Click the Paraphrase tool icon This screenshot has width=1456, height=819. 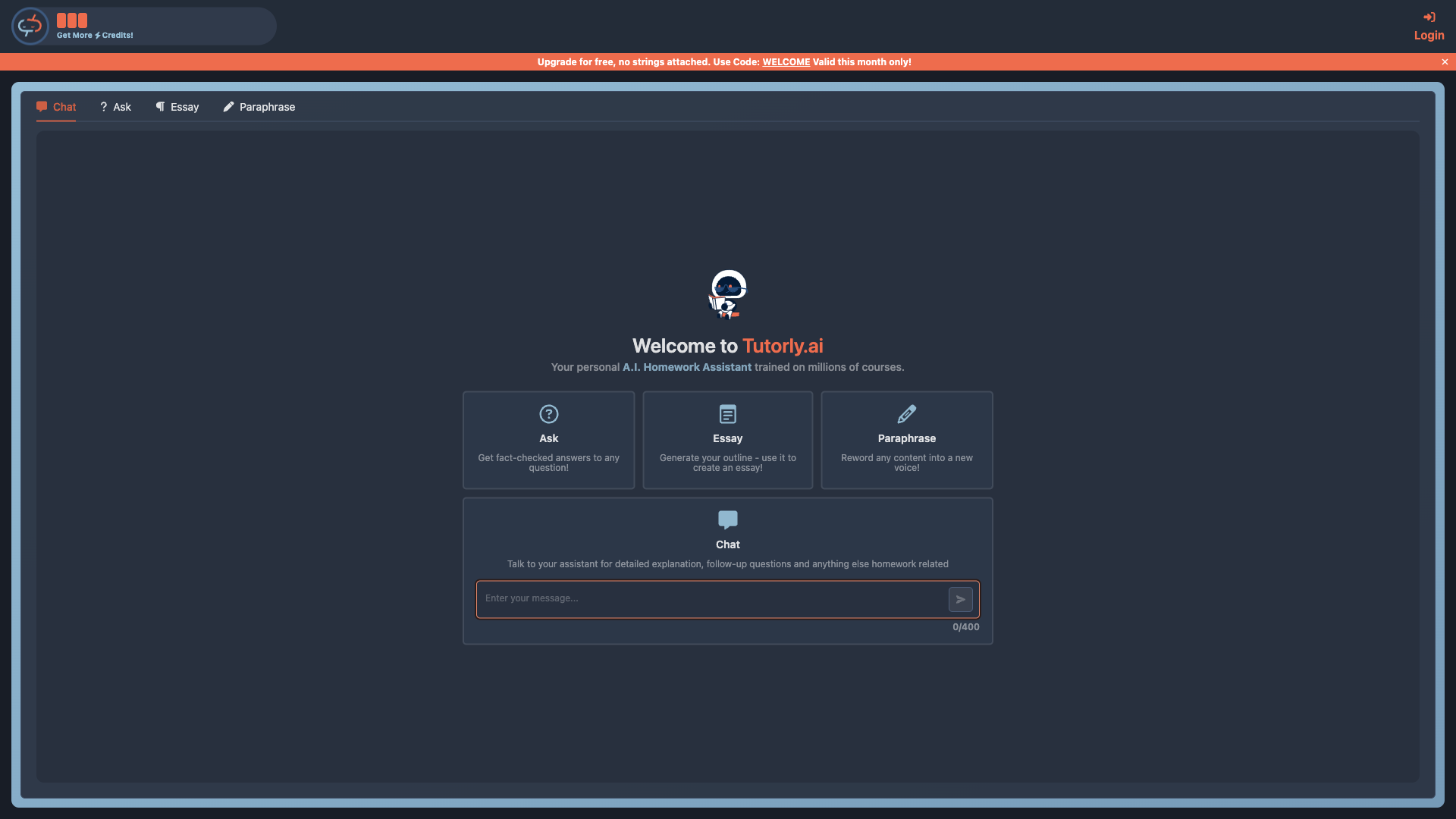pyautogui.click(x=906, y=414)
